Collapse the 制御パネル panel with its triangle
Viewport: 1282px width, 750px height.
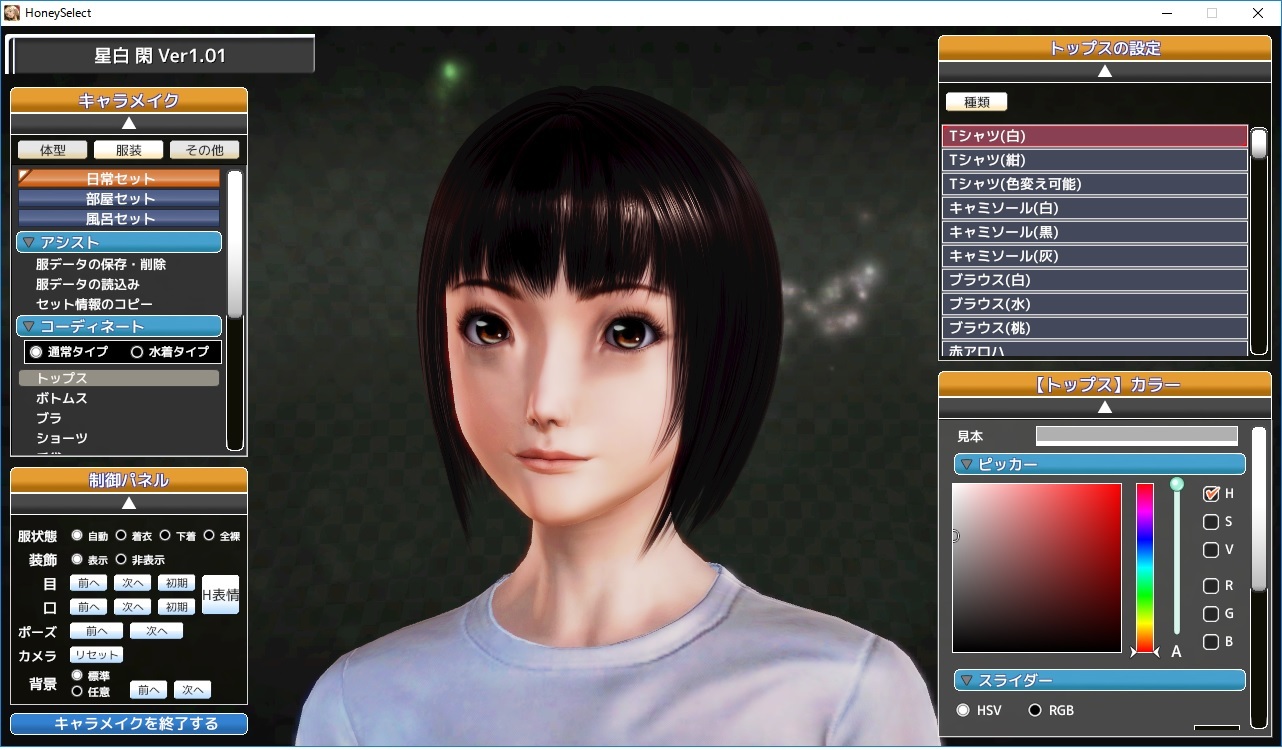(x=129, y=503)
